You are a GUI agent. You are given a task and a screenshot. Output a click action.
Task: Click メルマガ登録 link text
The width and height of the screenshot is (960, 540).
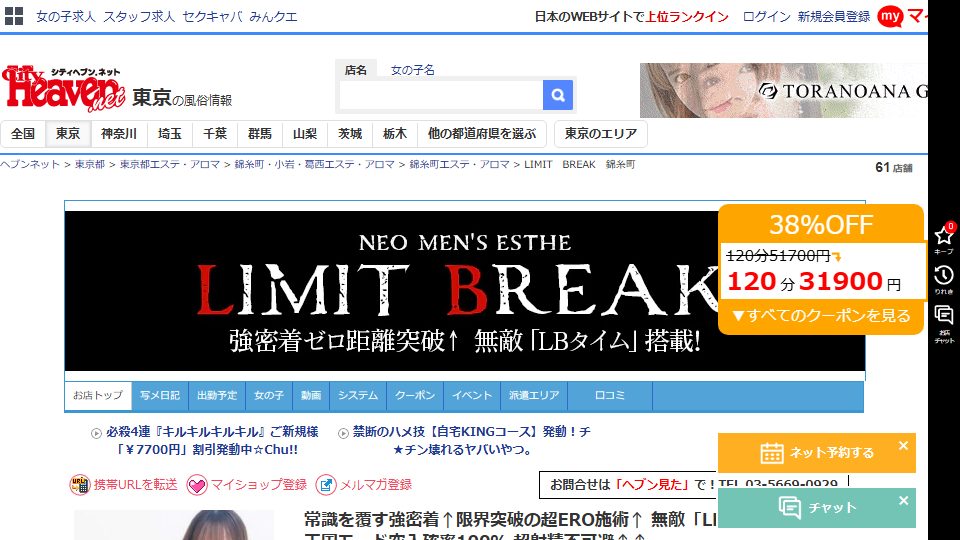tap(376, 485)
